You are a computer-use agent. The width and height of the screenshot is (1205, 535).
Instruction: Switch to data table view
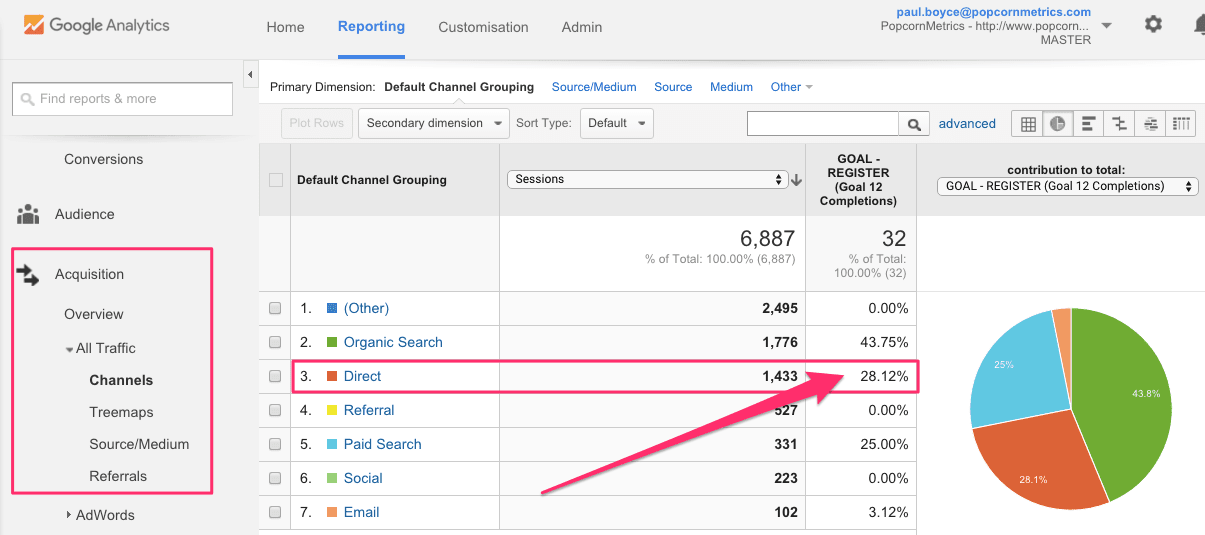coord(1027,124)
